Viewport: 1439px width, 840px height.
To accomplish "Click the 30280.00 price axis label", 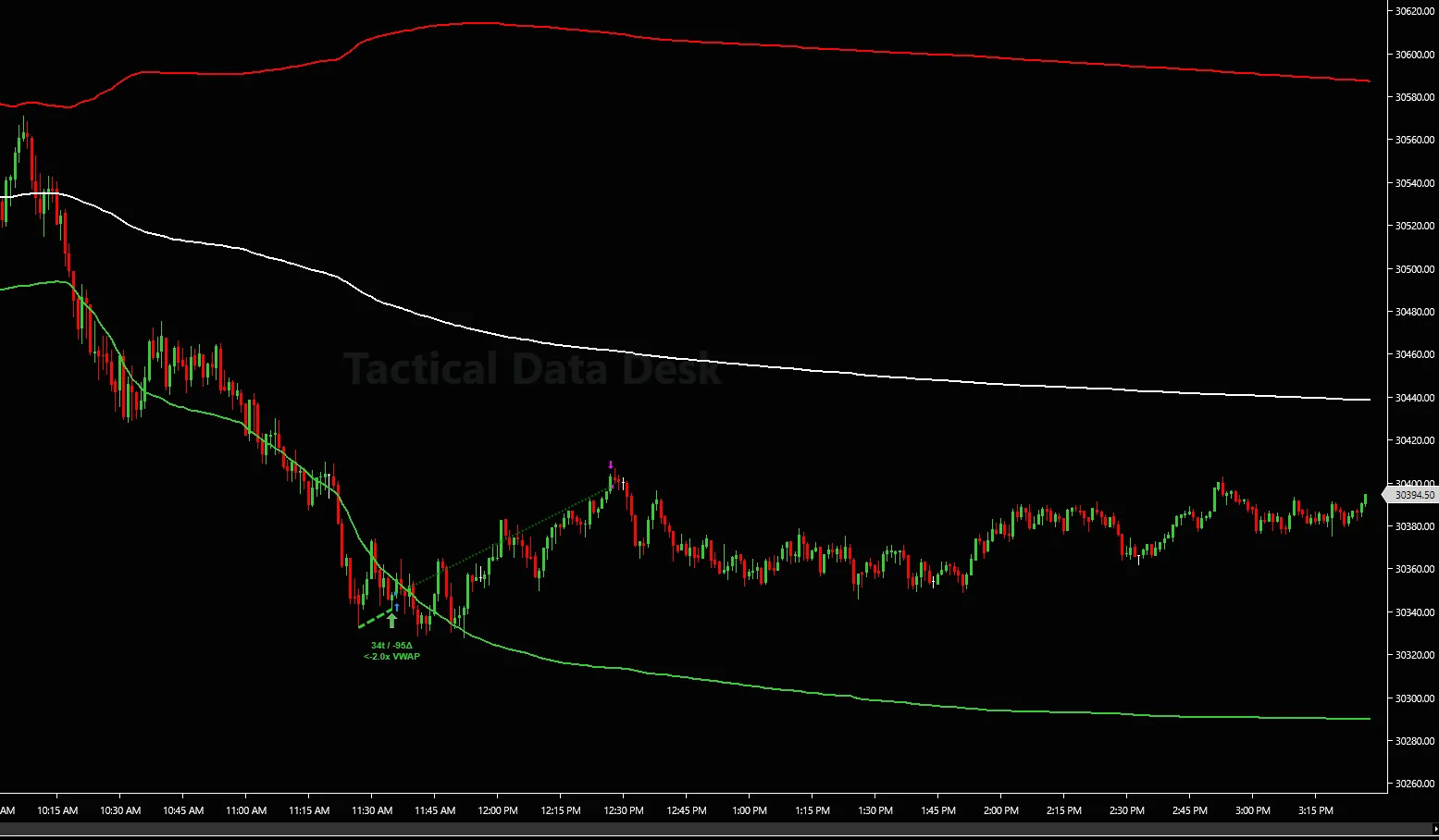I will [x=1415, y=741].
